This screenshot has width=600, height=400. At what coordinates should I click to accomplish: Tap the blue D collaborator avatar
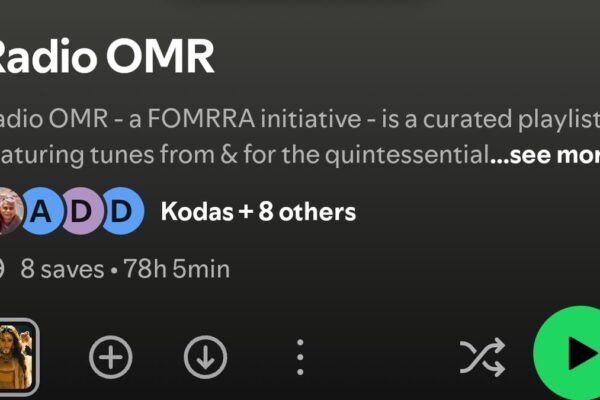pyautogui.click(x=122, y=211)
